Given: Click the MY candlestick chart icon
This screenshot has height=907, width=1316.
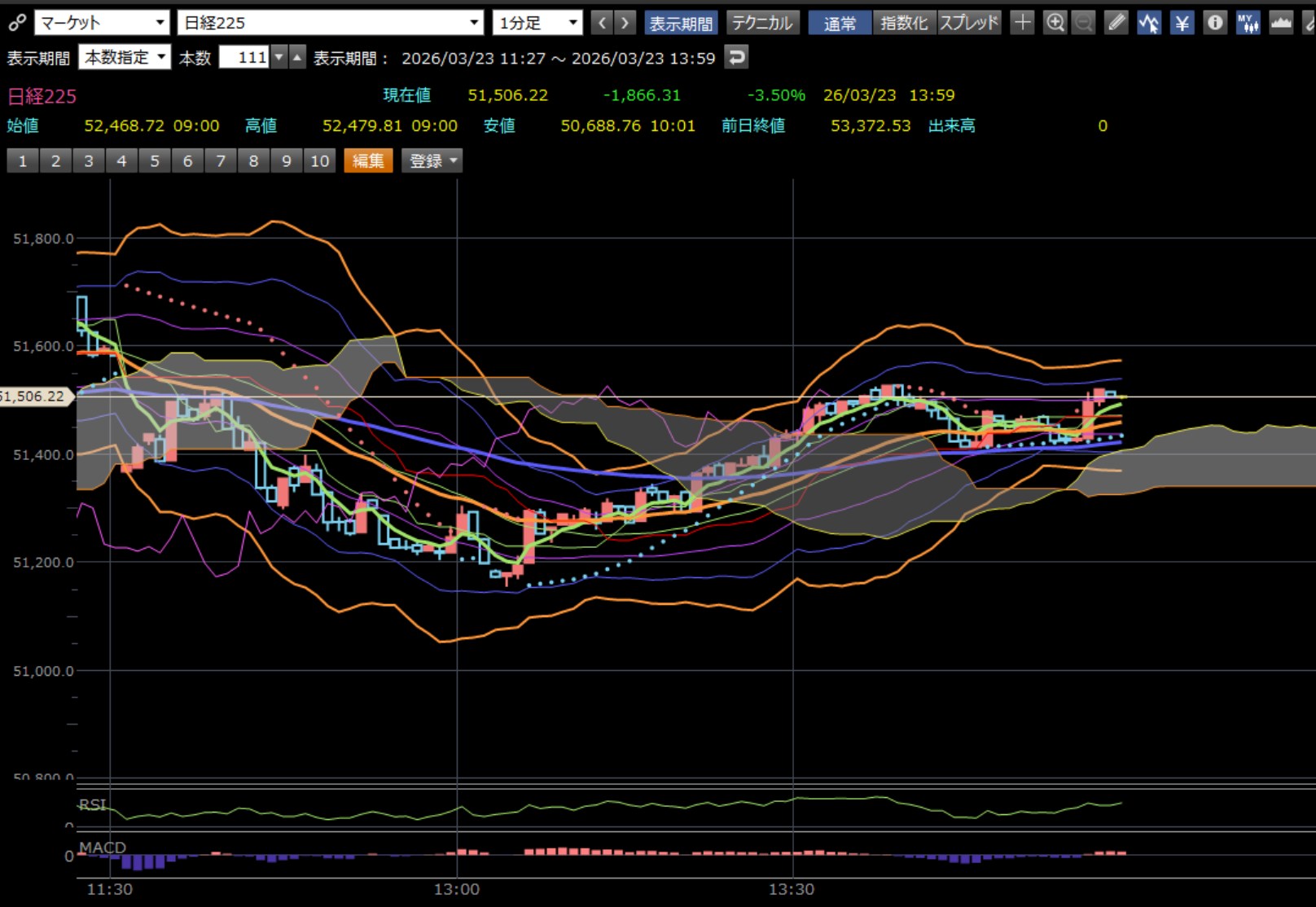Looking at the screenshot, I should pos(1247,23).
